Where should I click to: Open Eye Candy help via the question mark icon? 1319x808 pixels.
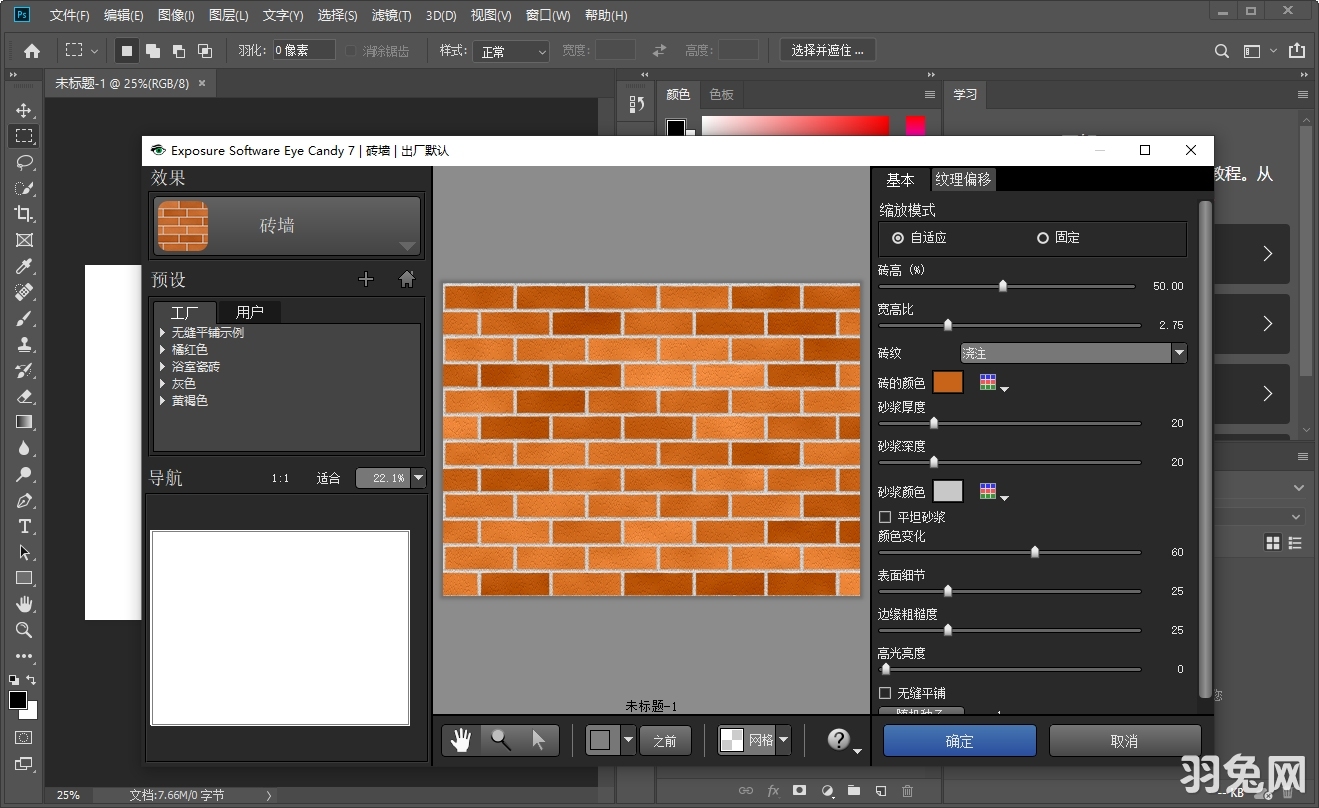click(837, 739)
